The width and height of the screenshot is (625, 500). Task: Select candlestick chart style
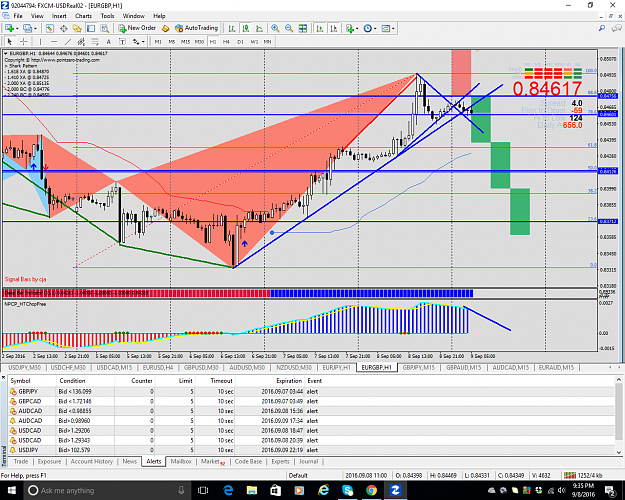(246, 28)
